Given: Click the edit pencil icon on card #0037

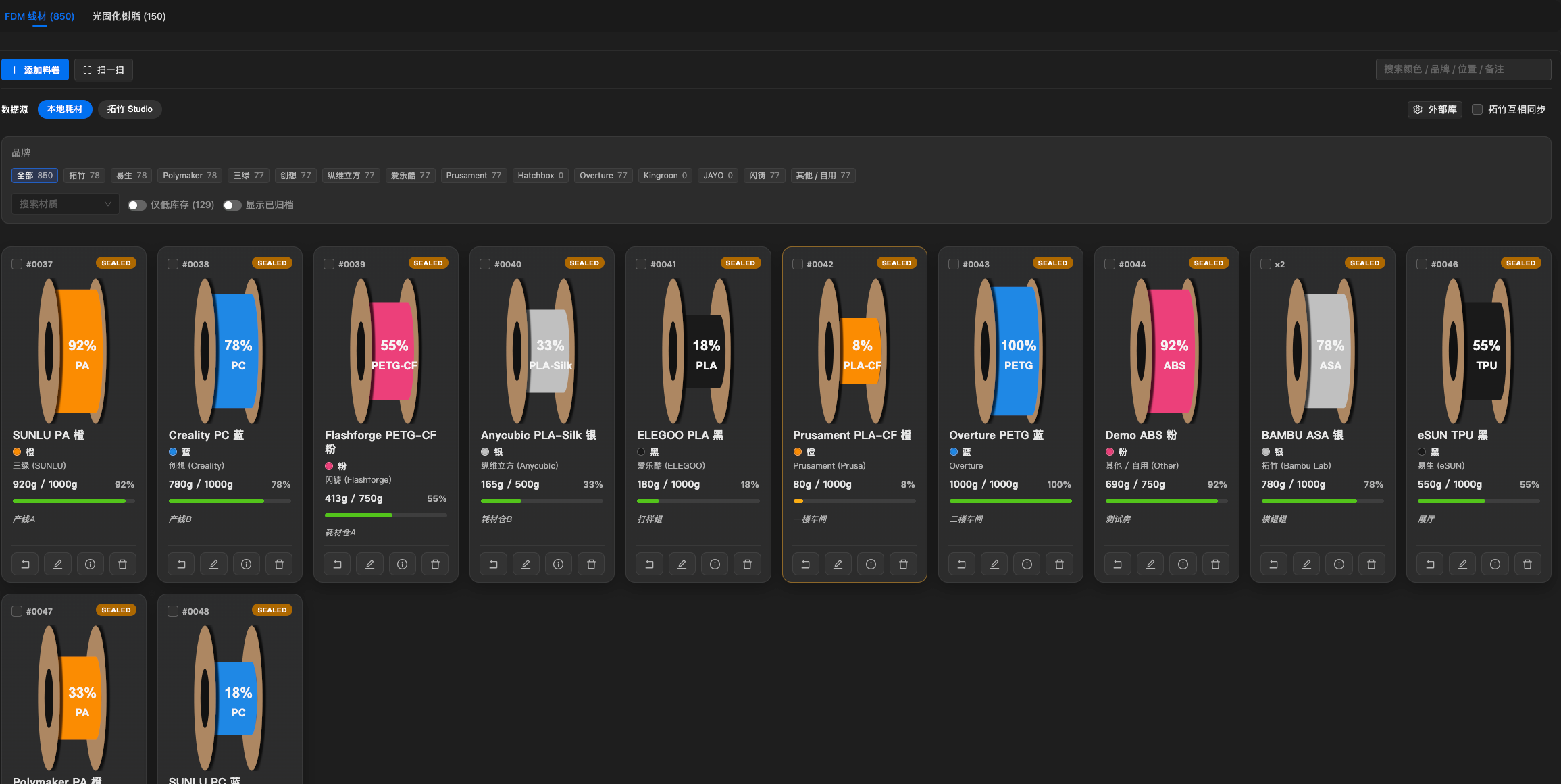Looking at the screenshot, I should (x=57, y=564).
